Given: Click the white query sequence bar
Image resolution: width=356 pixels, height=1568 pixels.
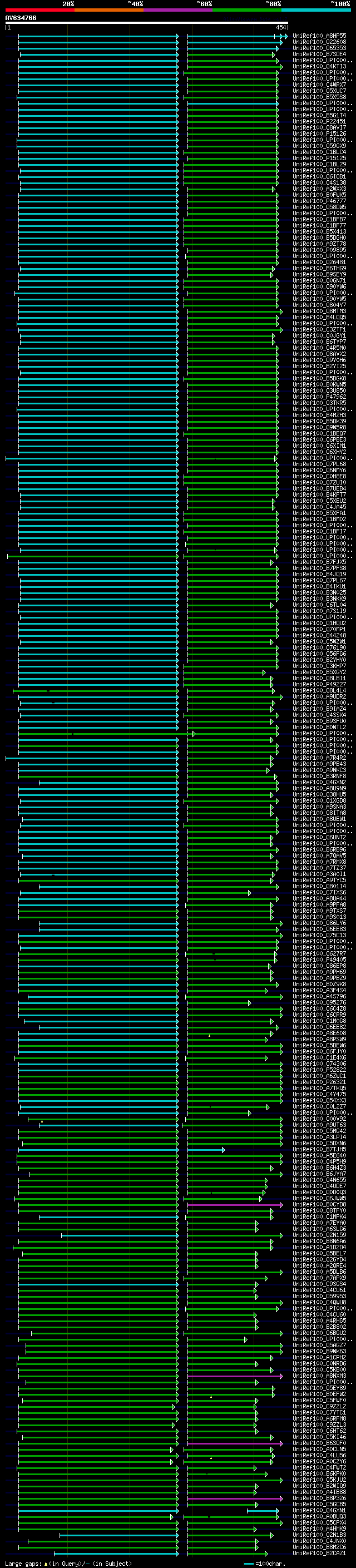Looking at the screenshot, I should coord(147,22).
